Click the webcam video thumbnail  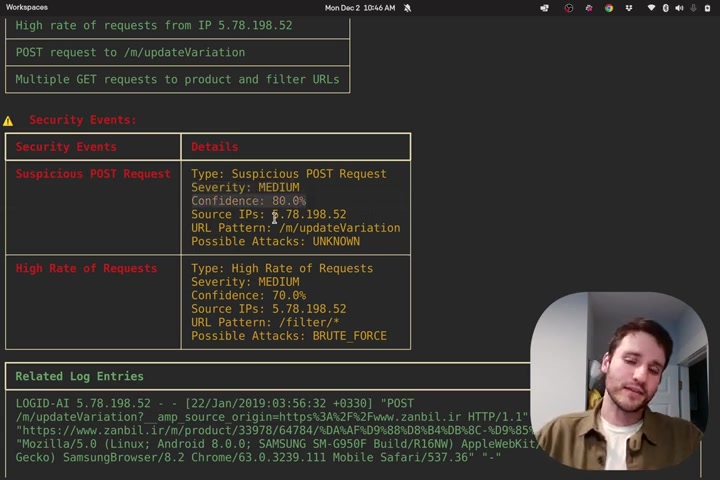(x=619, y=381)
